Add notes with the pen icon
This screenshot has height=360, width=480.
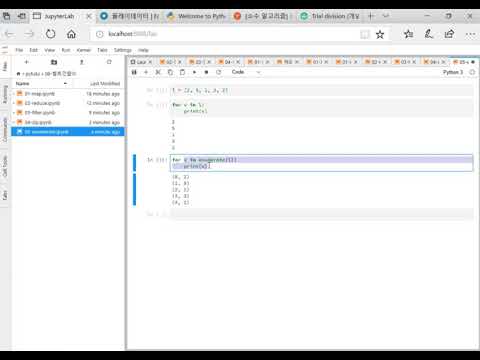point(429,34)
